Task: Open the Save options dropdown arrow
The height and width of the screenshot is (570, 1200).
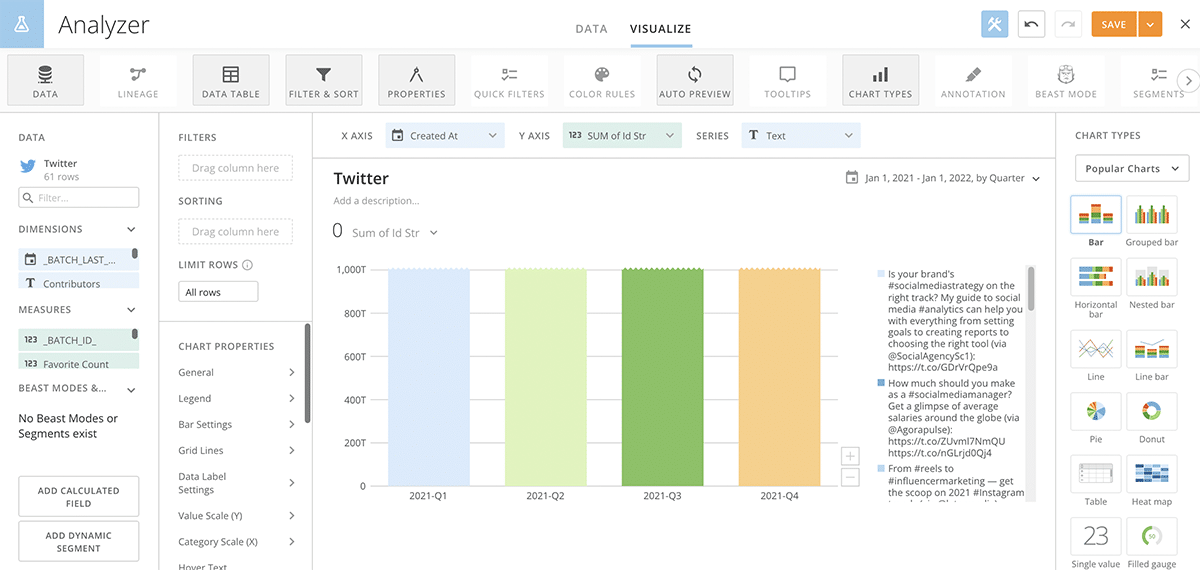Action: tap(1150, 24)
